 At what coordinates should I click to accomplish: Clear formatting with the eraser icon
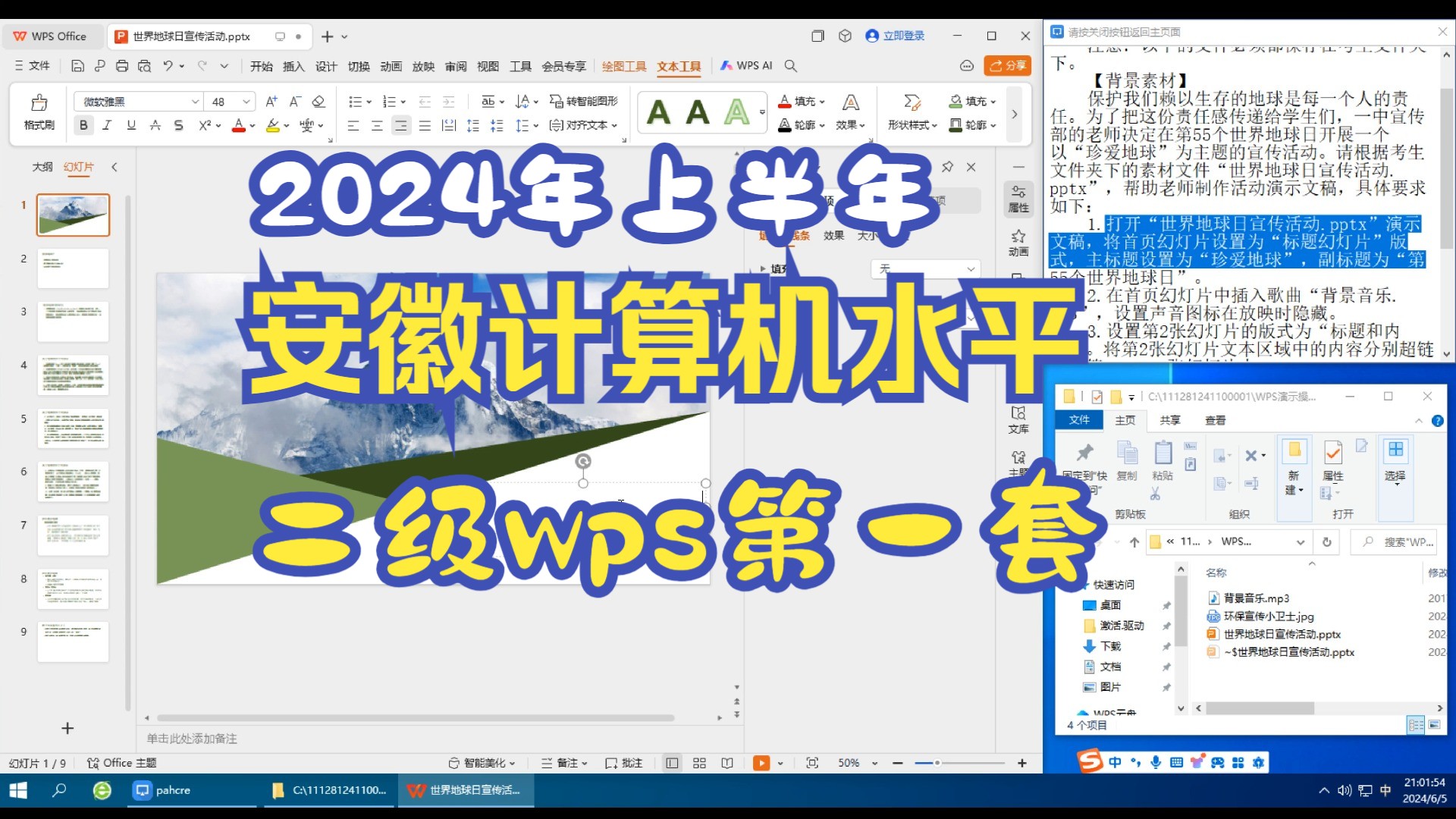pos(318,102)
